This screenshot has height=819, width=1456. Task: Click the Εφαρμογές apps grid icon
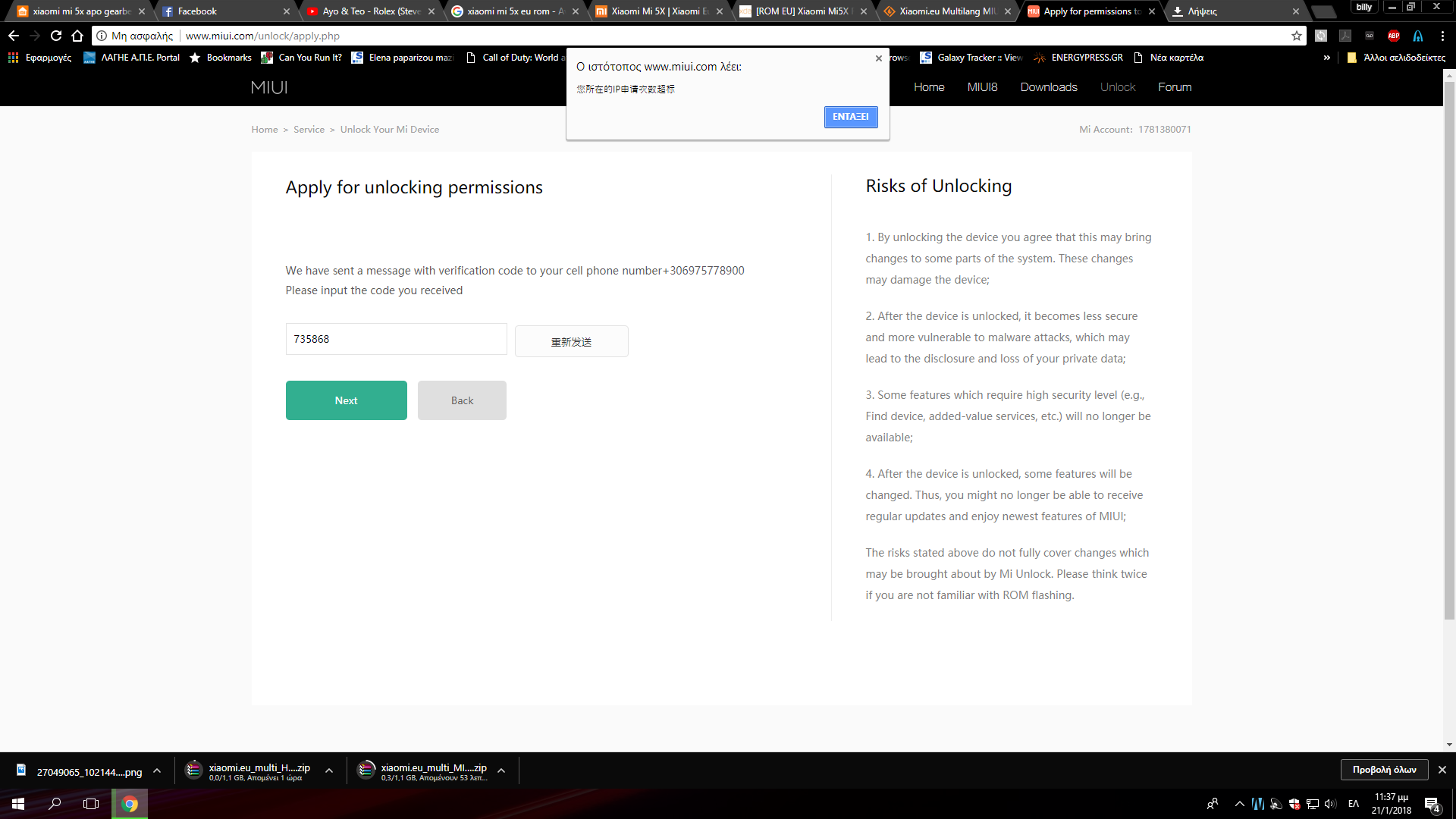tap(13, 58)
